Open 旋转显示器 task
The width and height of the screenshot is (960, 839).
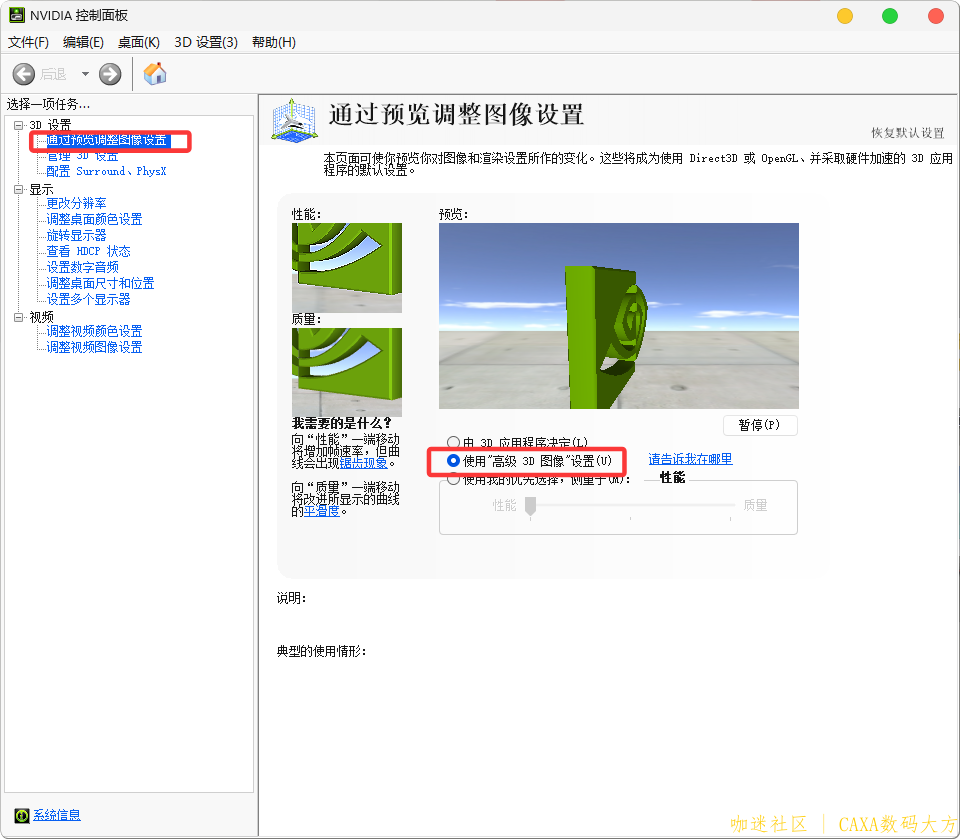click(x=77, y=235)
